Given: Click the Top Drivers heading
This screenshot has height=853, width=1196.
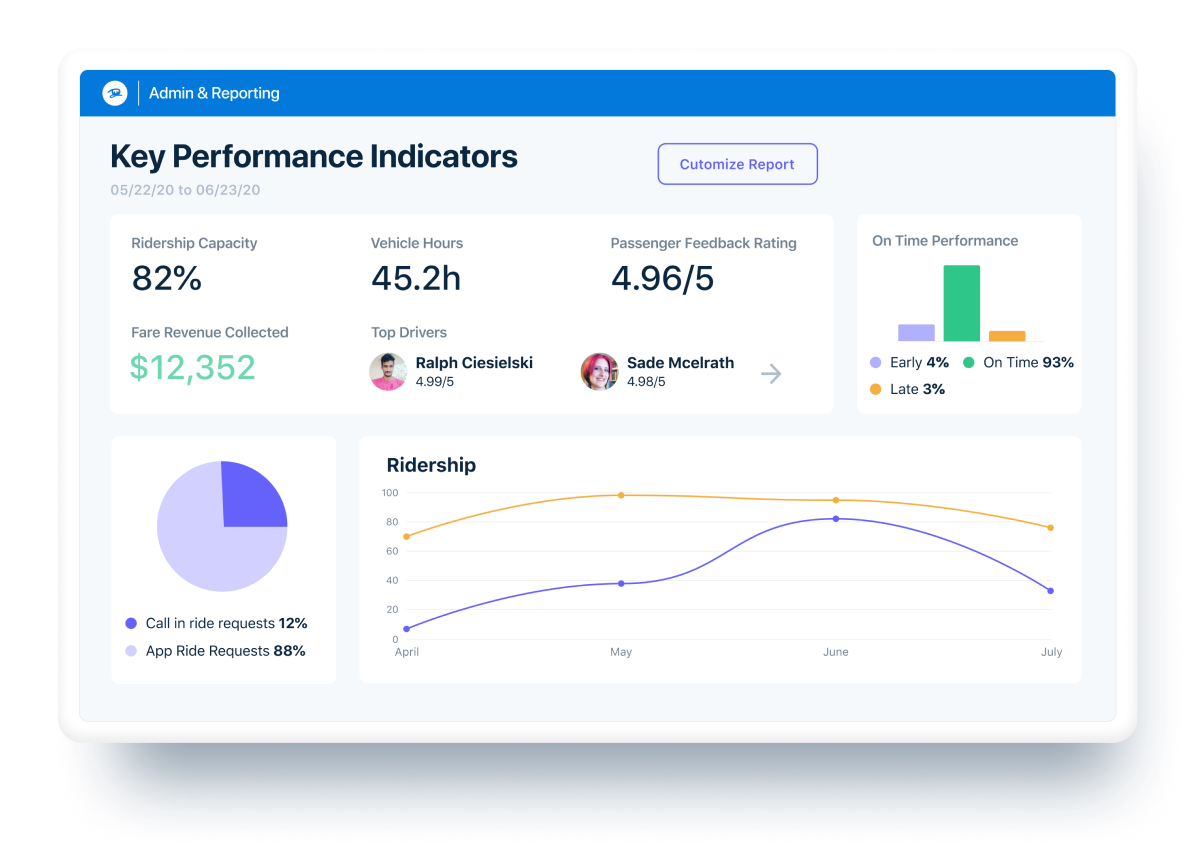Looking at the screenshot, I should [409, 333].
